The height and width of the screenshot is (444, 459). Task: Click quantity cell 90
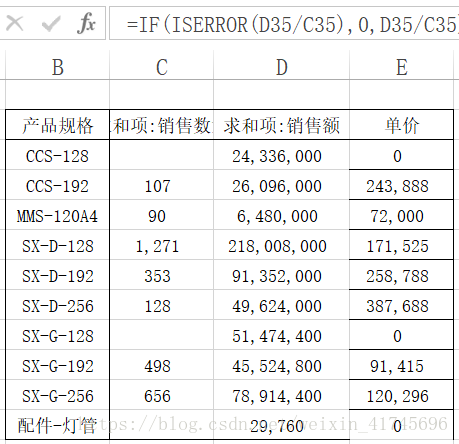click(x=162, y=215)
